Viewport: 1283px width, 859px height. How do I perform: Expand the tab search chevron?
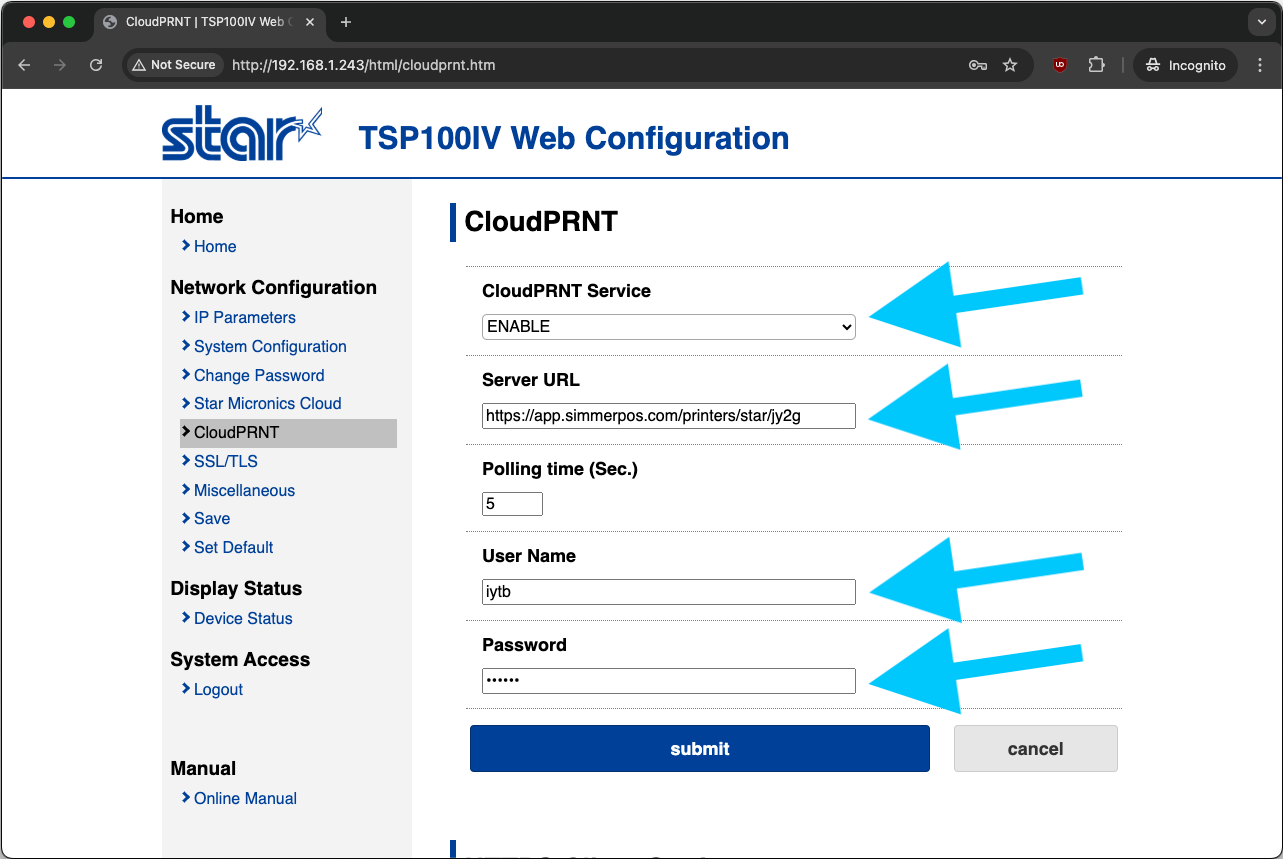[1260, 22]
